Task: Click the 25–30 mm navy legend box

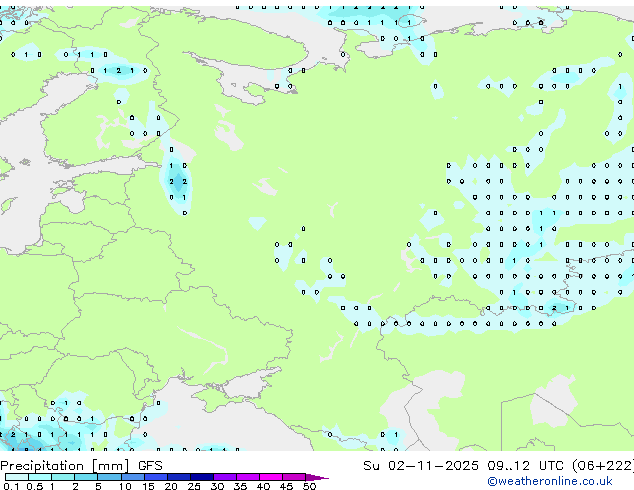Action: (x=202, y=477)
